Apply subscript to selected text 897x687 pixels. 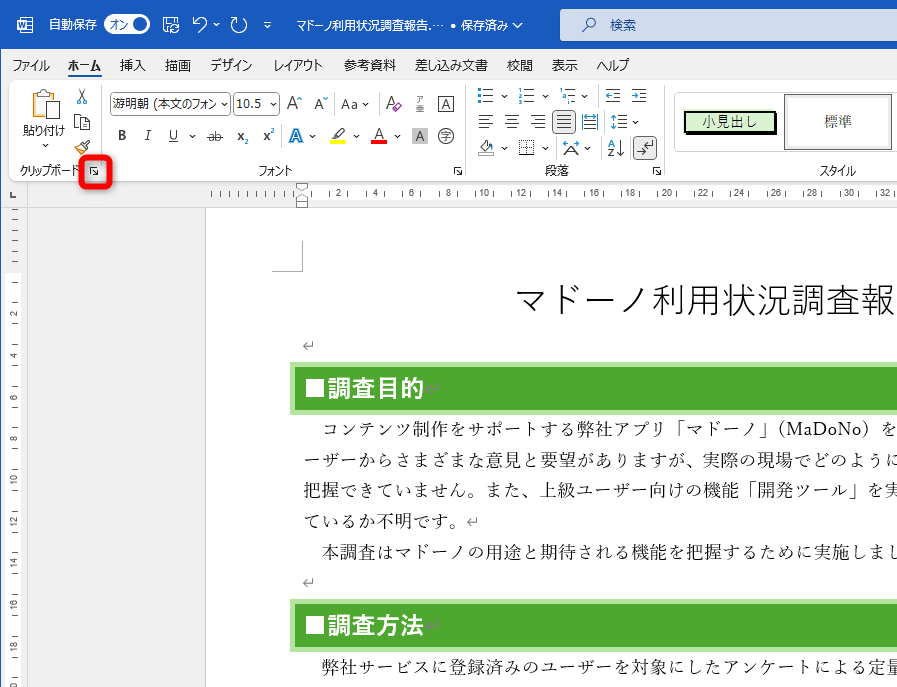[243, 137]
